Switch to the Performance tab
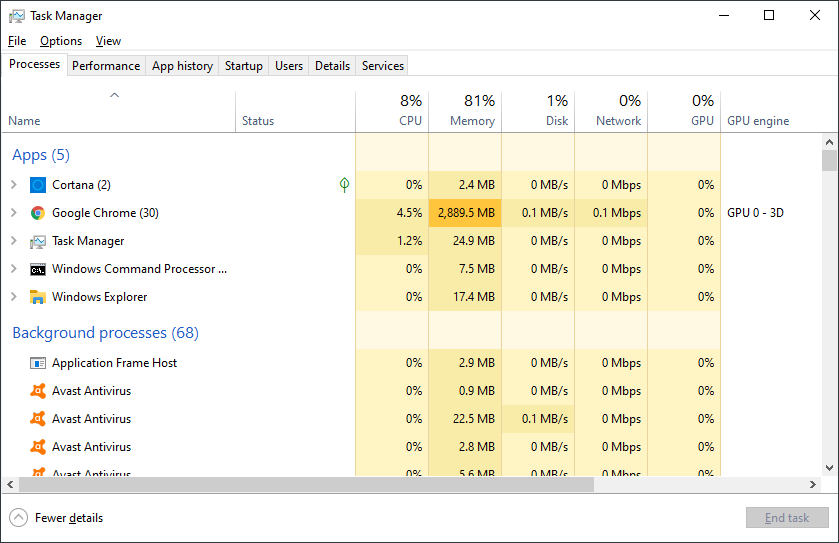Viewport: 839px width, 543px height. [106, 66]
